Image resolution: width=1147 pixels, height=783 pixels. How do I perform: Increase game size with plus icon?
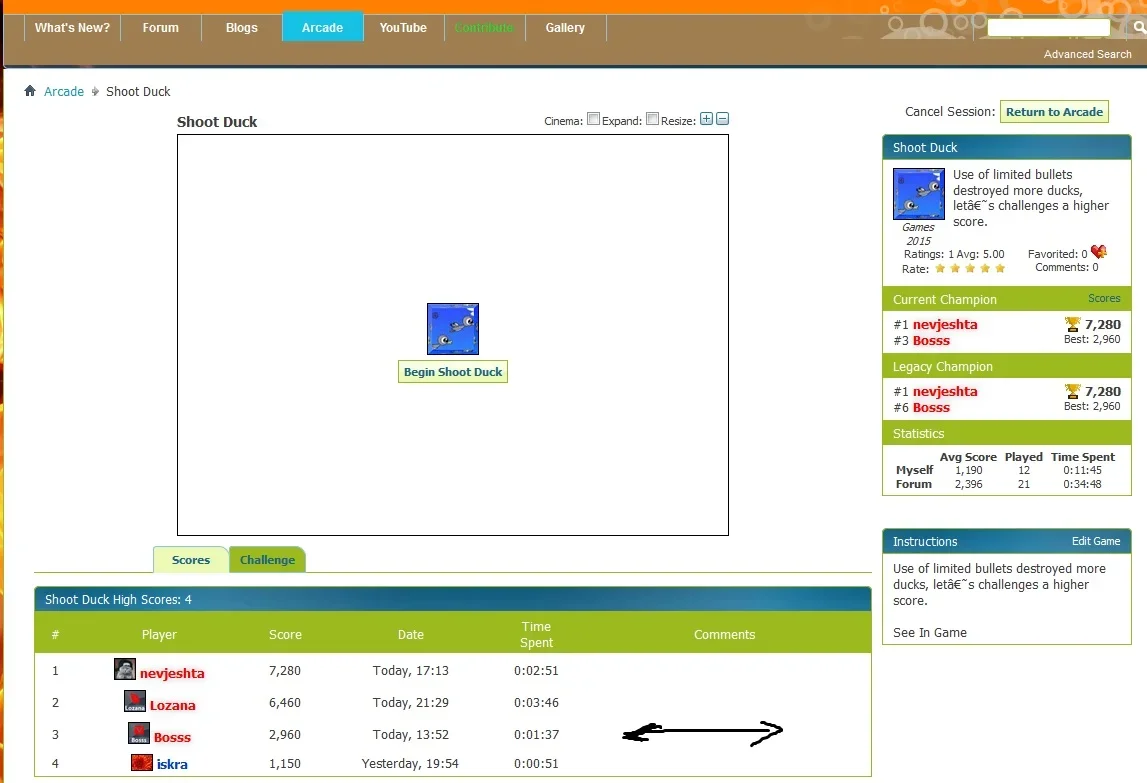(706, 120)
